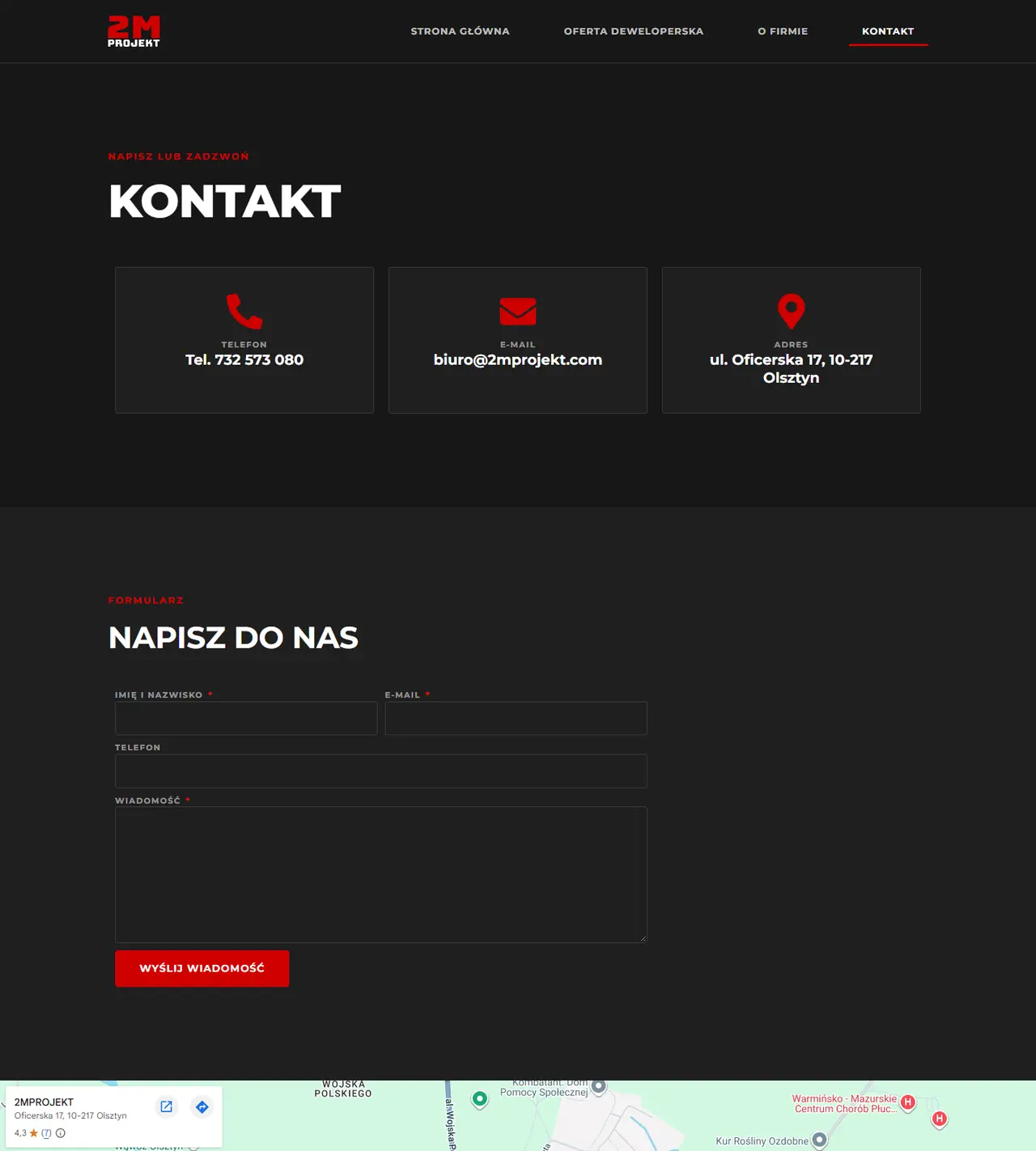Image resolution: width=1036 pixels, height=1151 pixels.
Task: Call the number Tel. 732 573 080
Action: pos(244,360)
